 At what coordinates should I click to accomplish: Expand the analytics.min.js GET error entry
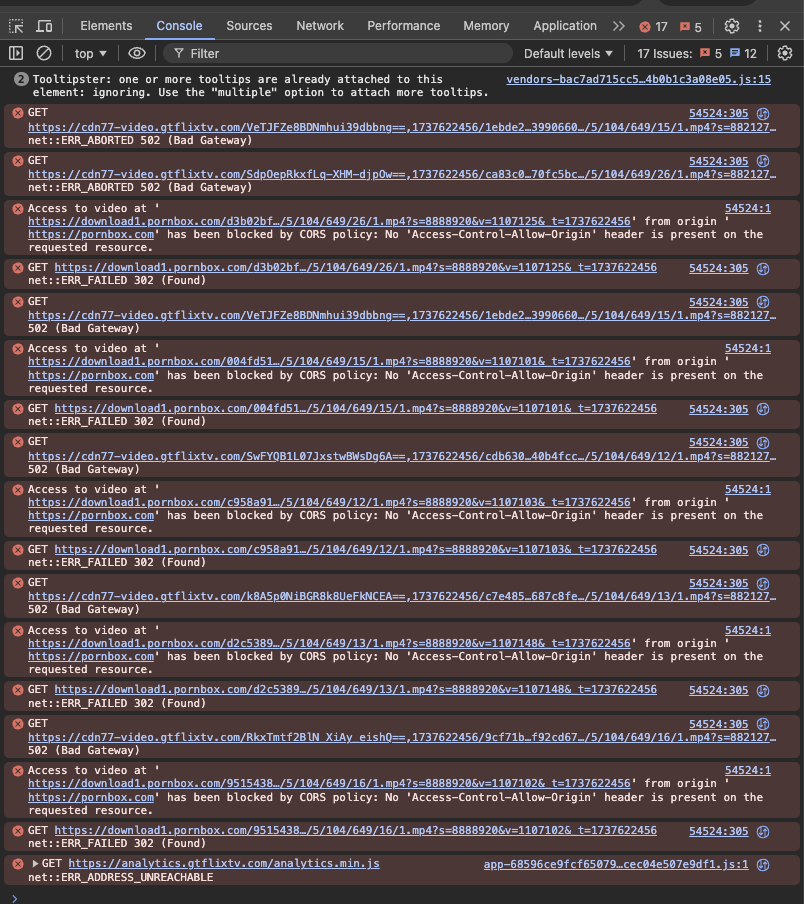point(36,864)
